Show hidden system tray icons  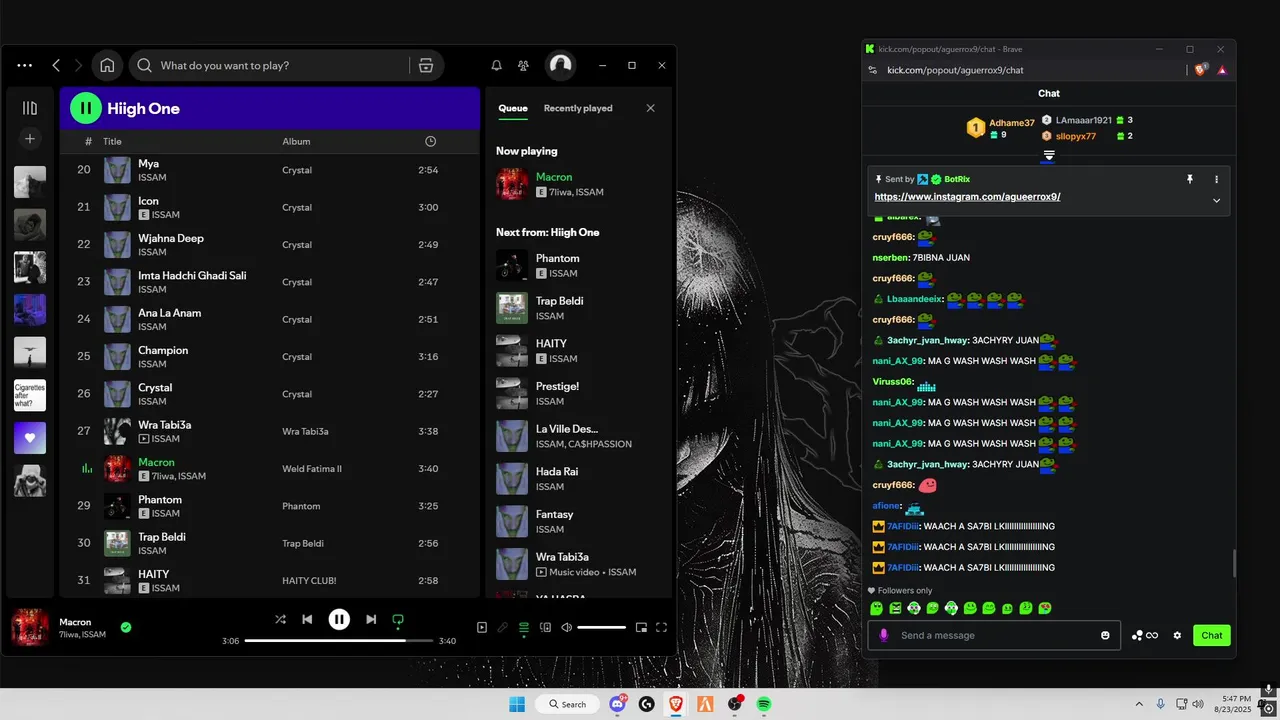(x=1139, y=704)
